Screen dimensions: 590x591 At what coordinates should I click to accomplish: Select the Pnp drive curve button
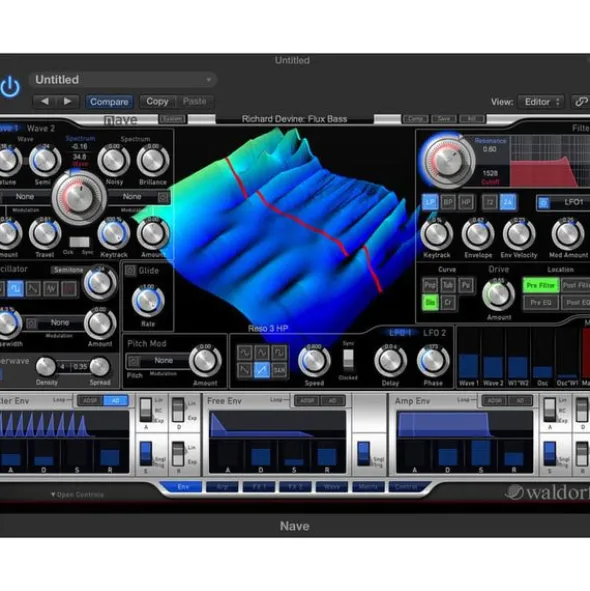click(x=430, y=285)
